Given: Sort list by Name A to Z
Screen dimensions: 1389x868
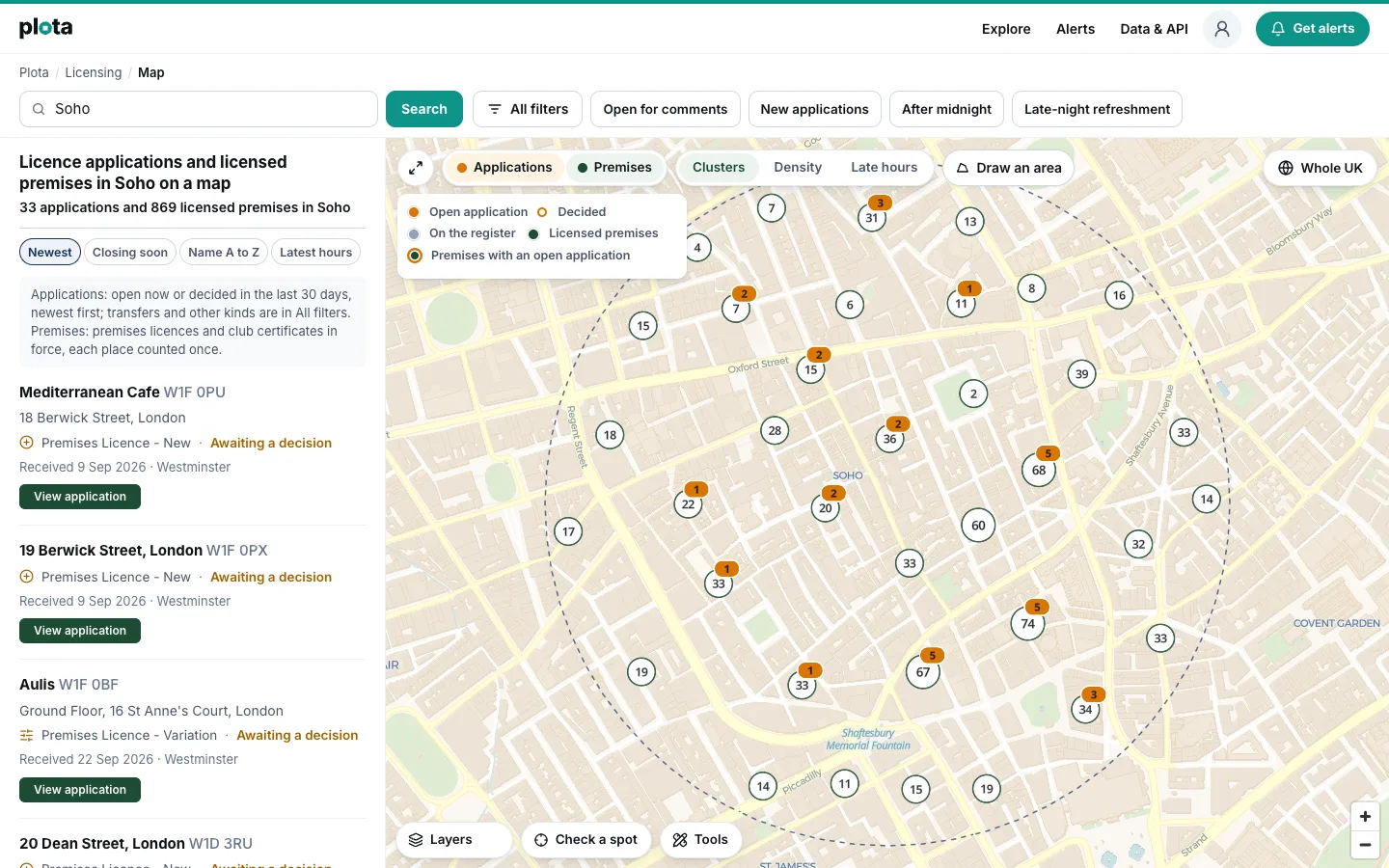Looking at the screenshot, I should point(224,253).
